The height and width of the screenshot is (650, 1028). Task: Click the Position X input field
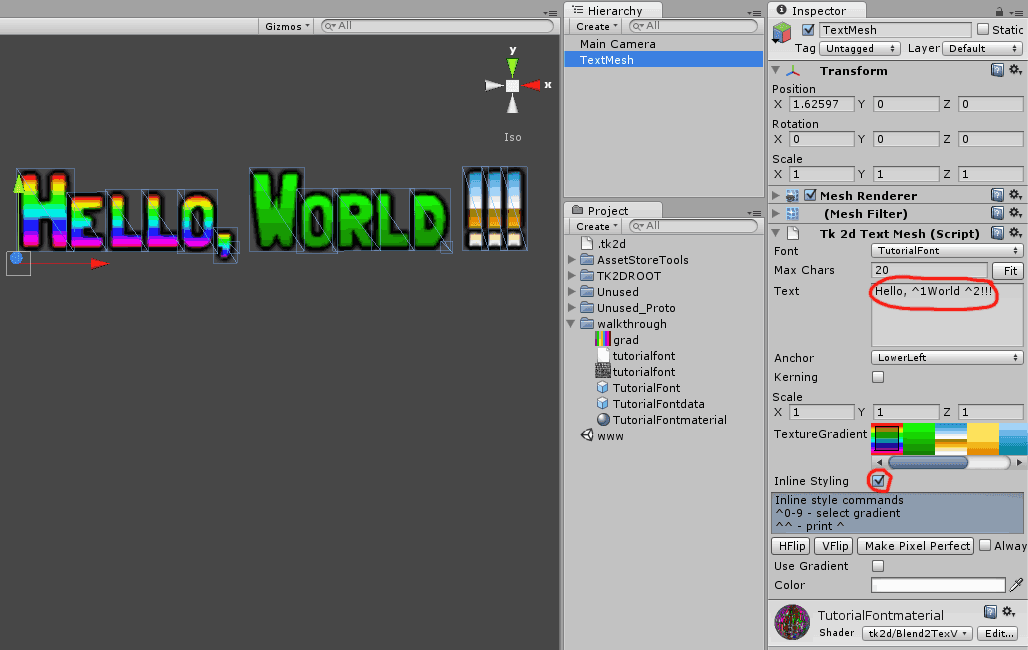tap(821, 104)
